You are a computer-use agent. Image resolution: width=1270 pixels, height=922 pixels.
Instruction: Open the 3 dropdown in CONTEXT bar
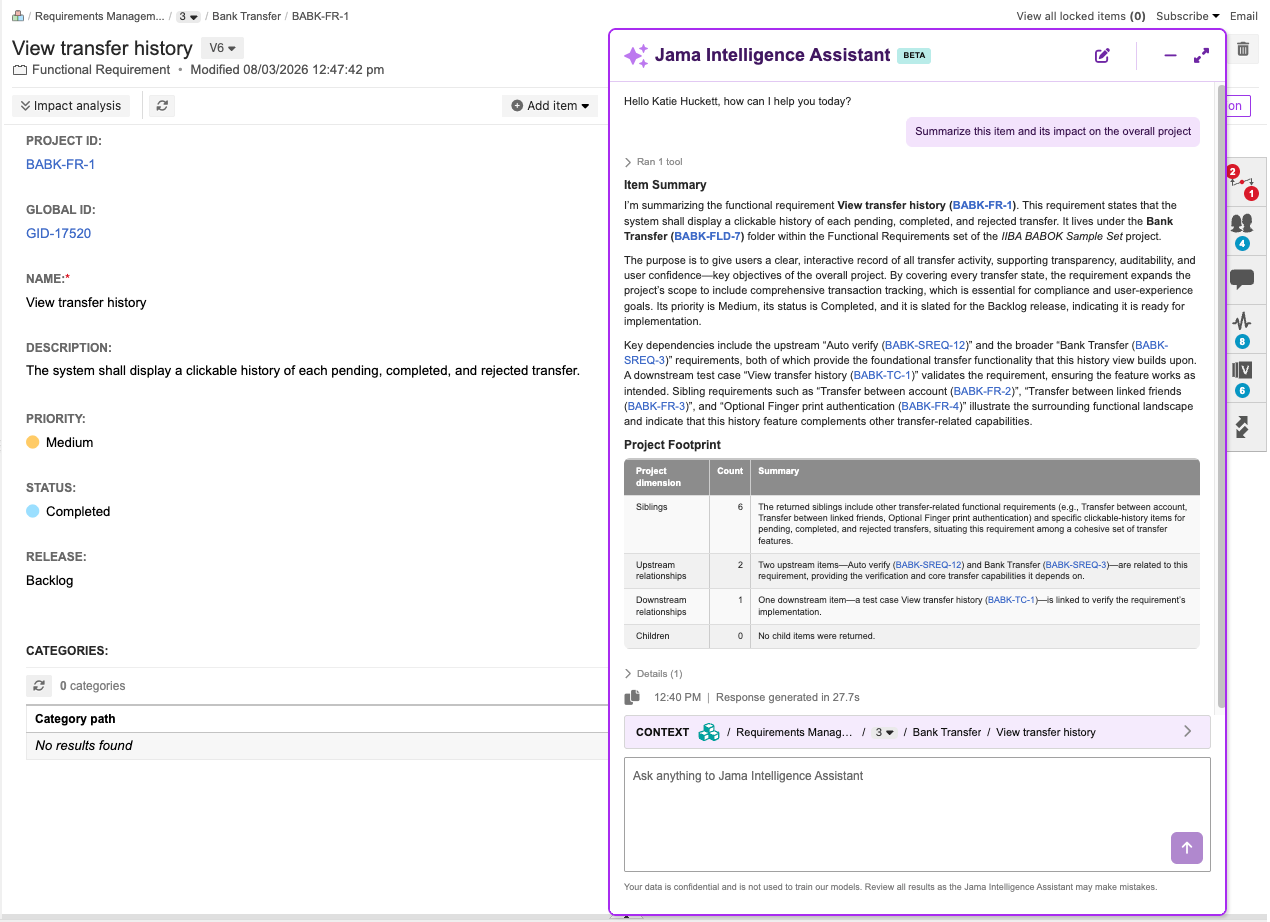[883, 732]
